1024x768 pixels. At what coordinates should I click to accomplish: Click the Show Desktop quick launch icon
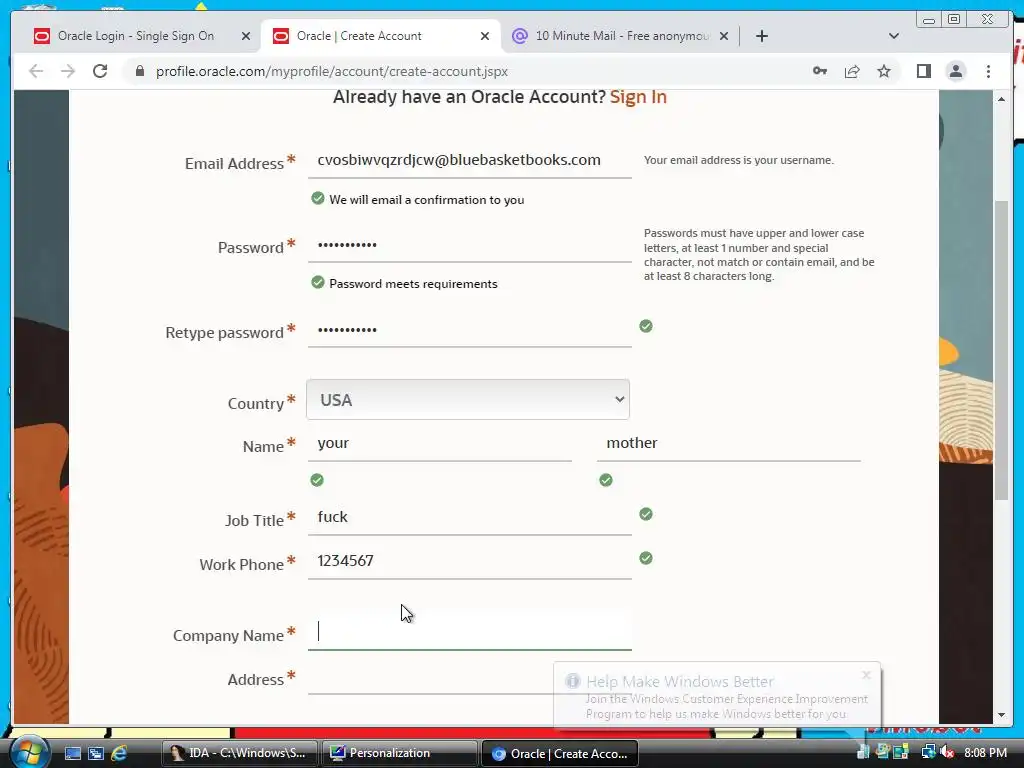click(x=72, y=753)
